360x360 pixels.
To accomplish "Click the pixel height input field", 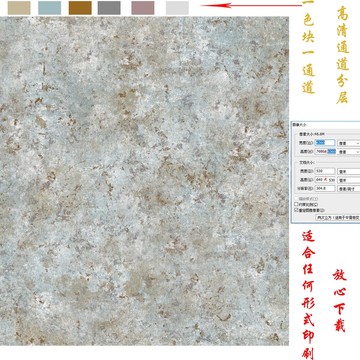I will (325, 151).
